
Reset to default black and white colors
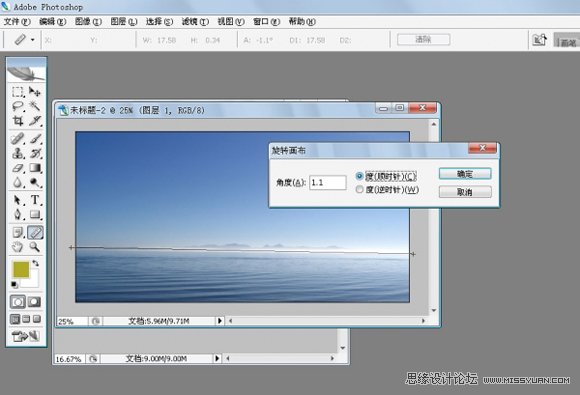(14, 284)
